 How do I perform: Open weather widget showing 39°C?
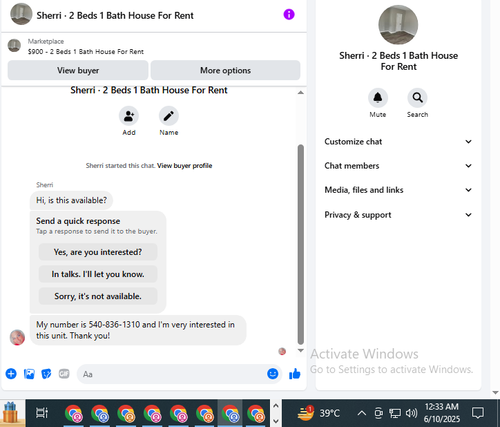click(x=318, y=413)
